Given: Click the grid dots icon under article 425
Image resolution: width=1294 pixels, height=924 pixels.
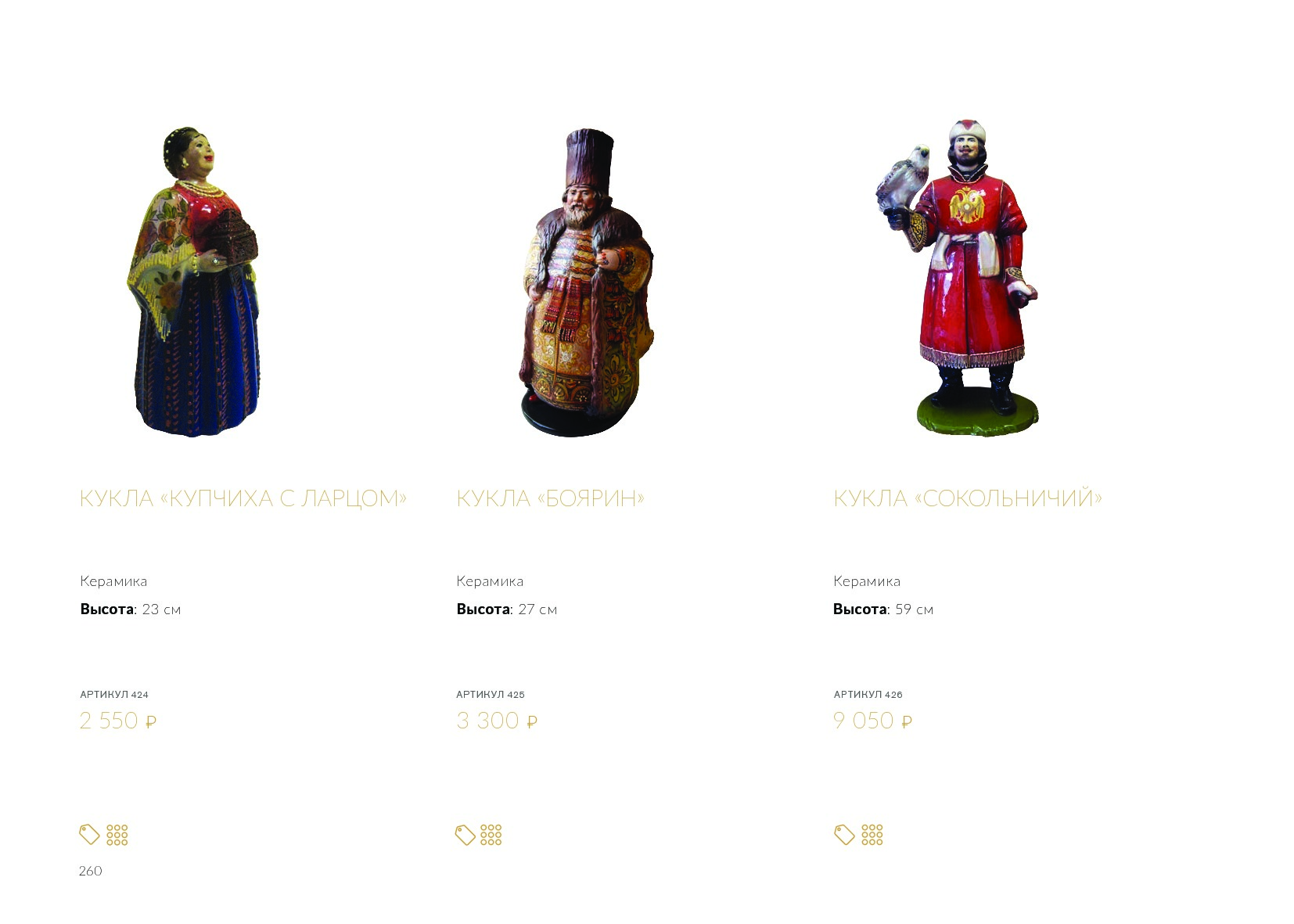Looking at the screenshot, I should click(491, 835).
